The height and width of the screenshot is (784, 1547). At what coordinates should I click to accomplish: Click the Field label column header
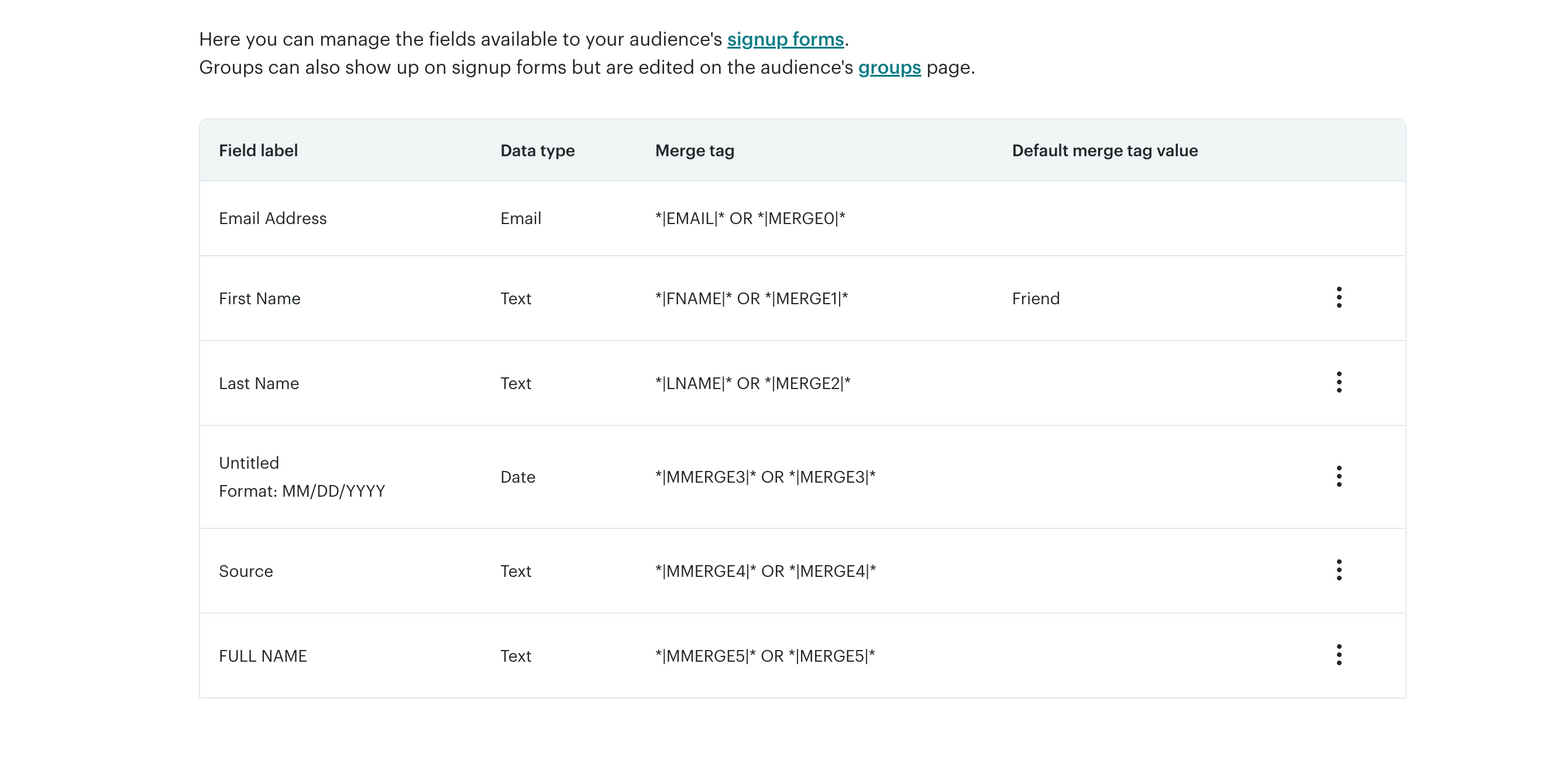click(258, 151)
